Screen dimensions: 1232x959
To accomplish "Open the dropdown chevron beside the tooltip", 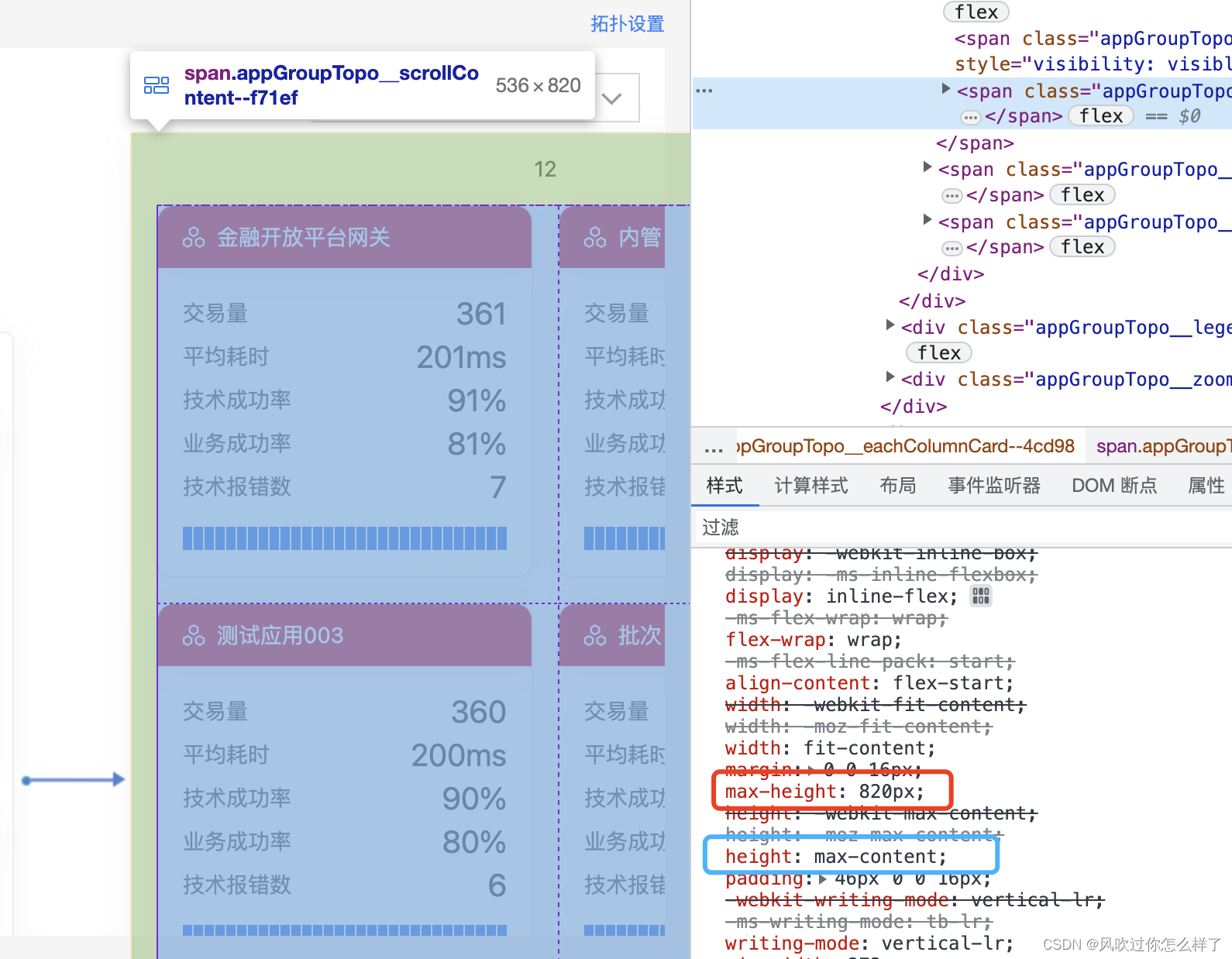I will [612, 98].
